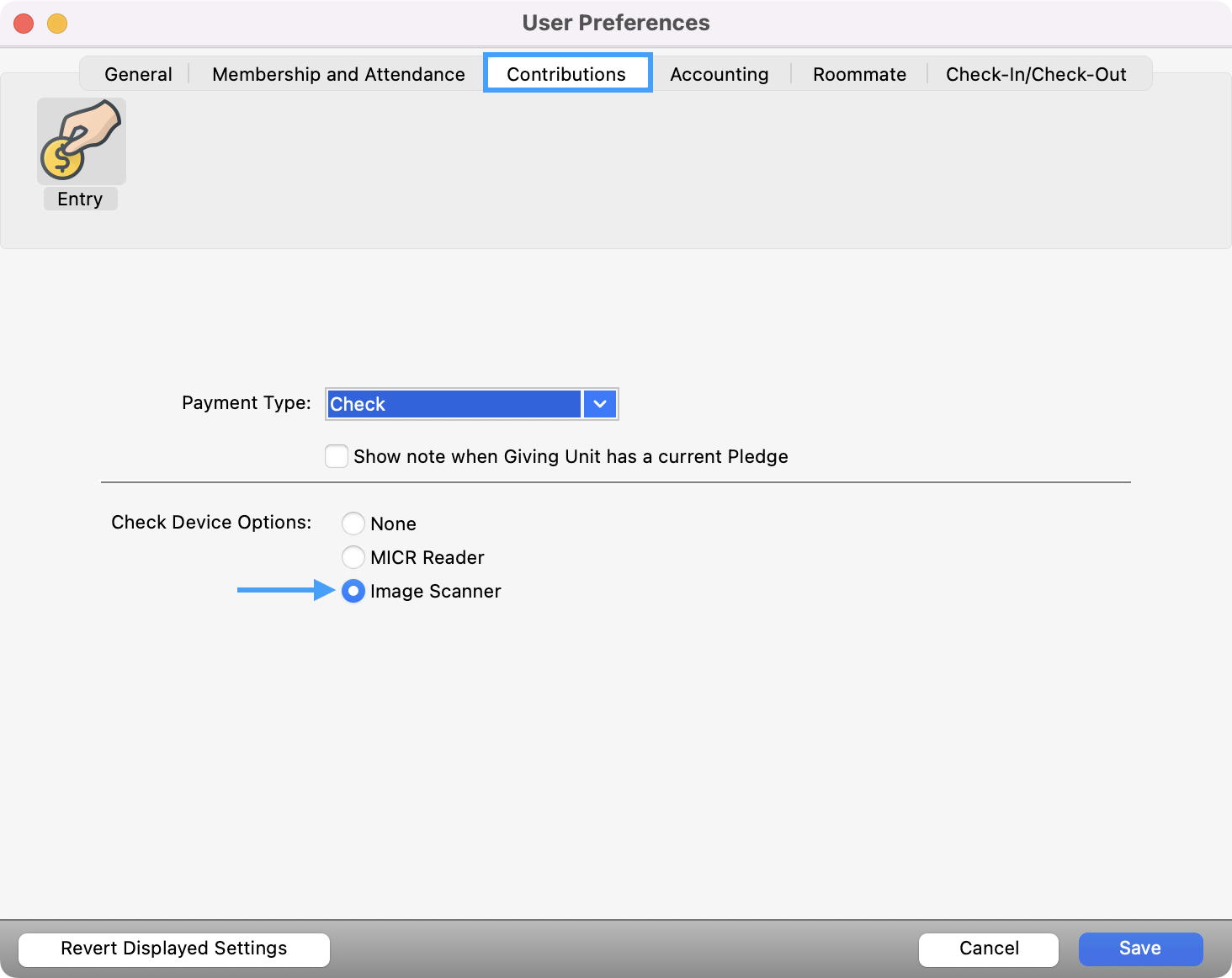Select the coin-in-hand Entry settings icon
1232x978 pixels.
(81, 141)
